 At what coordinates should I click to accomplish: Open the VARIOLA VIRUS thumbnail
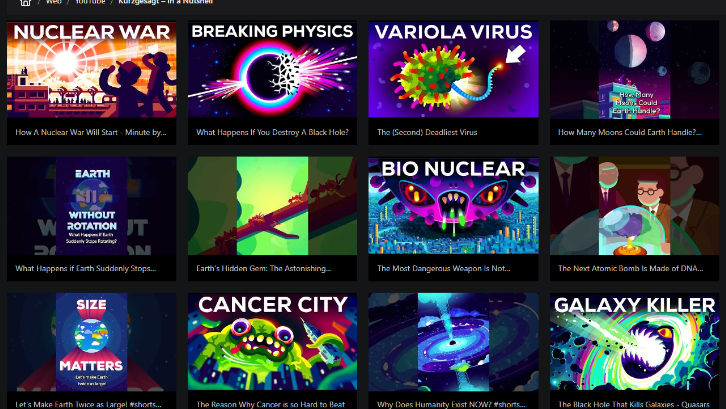tap(453, 69)
